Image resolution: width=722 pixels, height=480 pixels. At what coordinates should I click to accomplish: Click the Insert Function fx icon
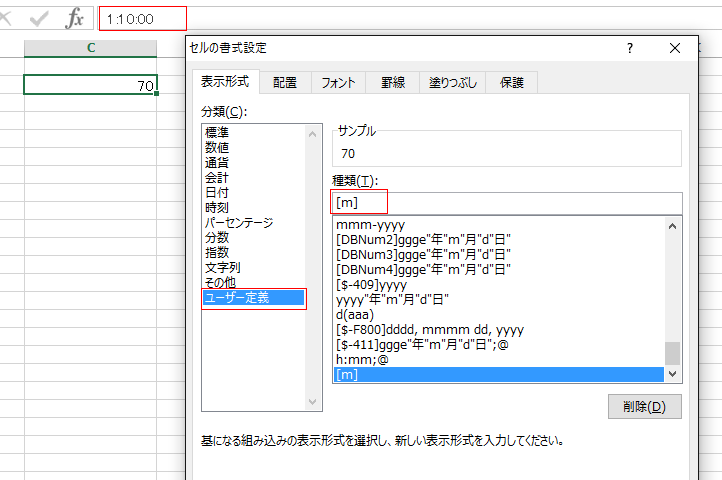coord(75,19)
